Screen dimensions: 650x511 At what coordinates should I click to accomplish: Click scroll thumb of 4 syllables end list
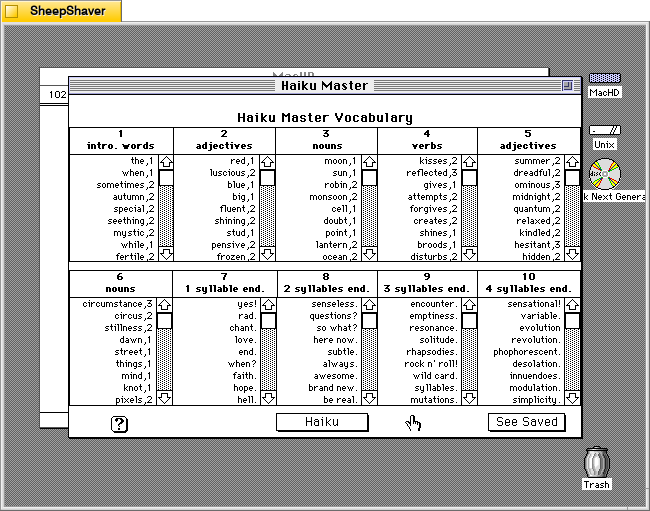click(x=572, y=321)
